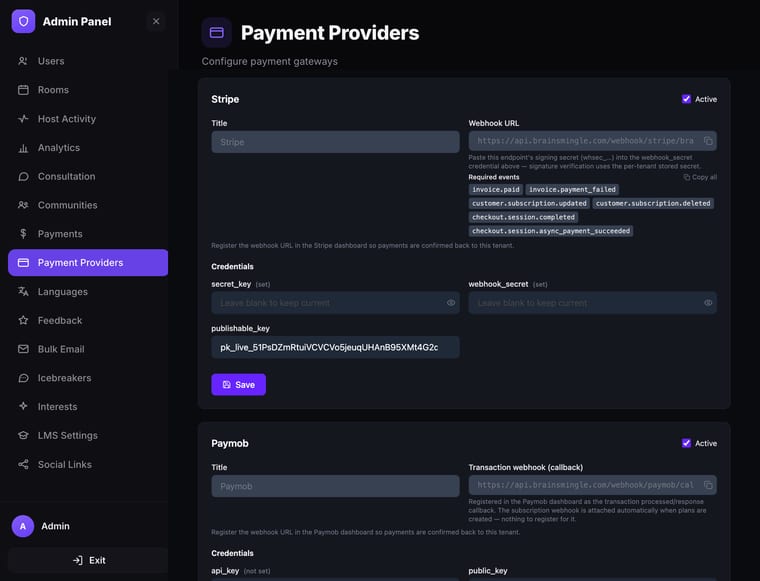Click the Stripe Title input field
Image resolution: width=760 pixels, height=581 pixels.
click(x=335, y=142)
